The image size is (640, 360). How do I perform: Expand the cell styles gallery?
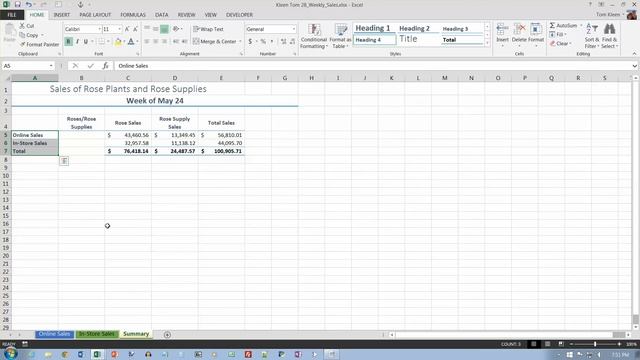[487, 43]
